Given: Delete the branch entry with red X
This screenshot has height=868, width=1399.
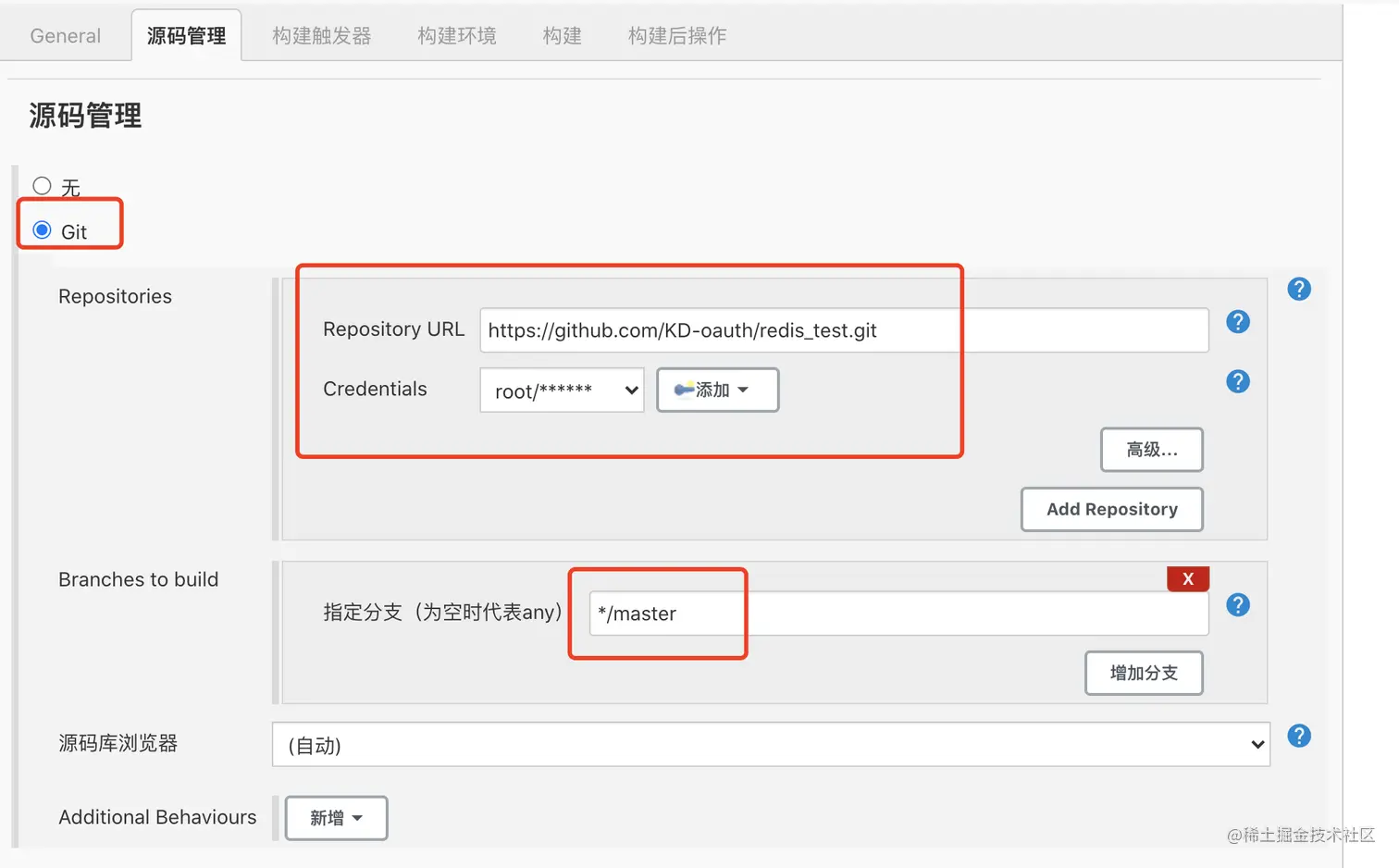Looking at the screenshot, I should pyautogui.click(x=1188, y=579).
